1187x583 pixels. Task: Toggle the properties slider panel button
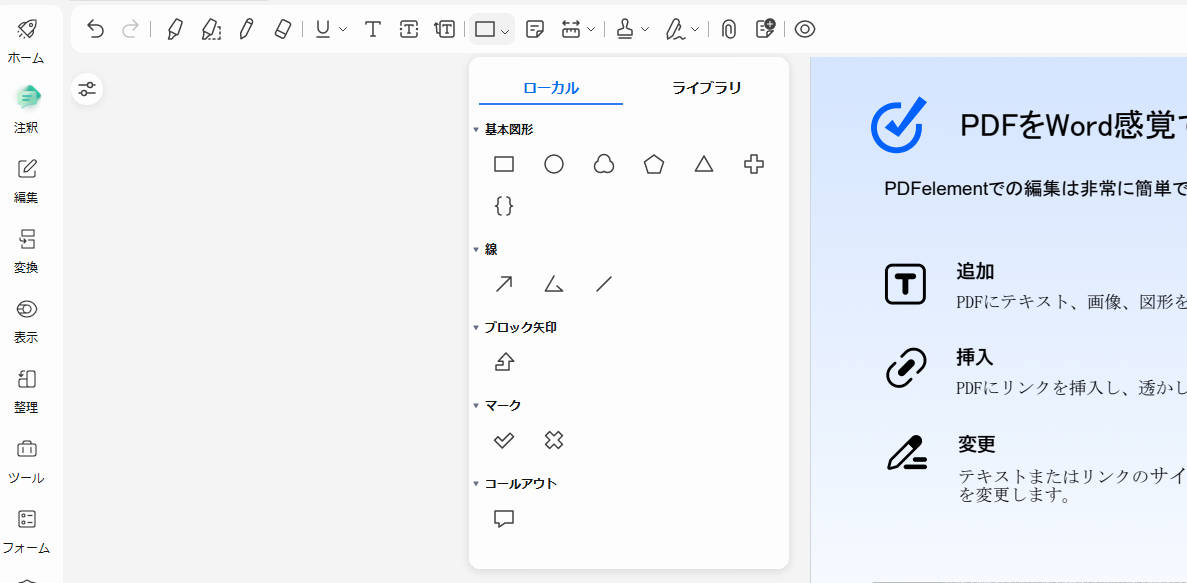[x=88, y=89]
